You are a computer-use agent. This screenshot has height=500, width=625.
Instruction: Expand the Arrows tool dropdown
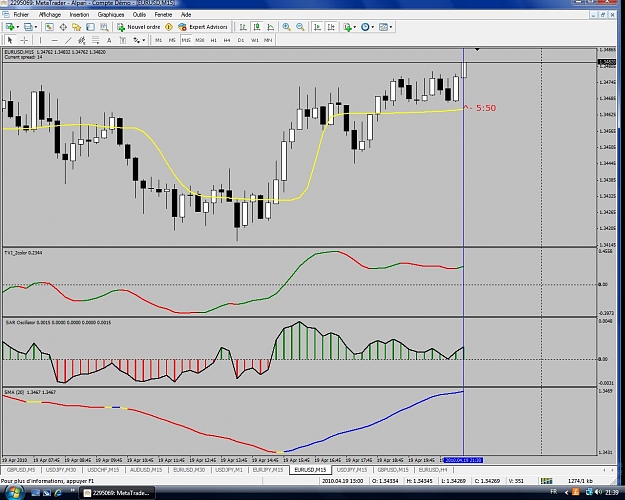pyautogui.click(x=143, y=40)
